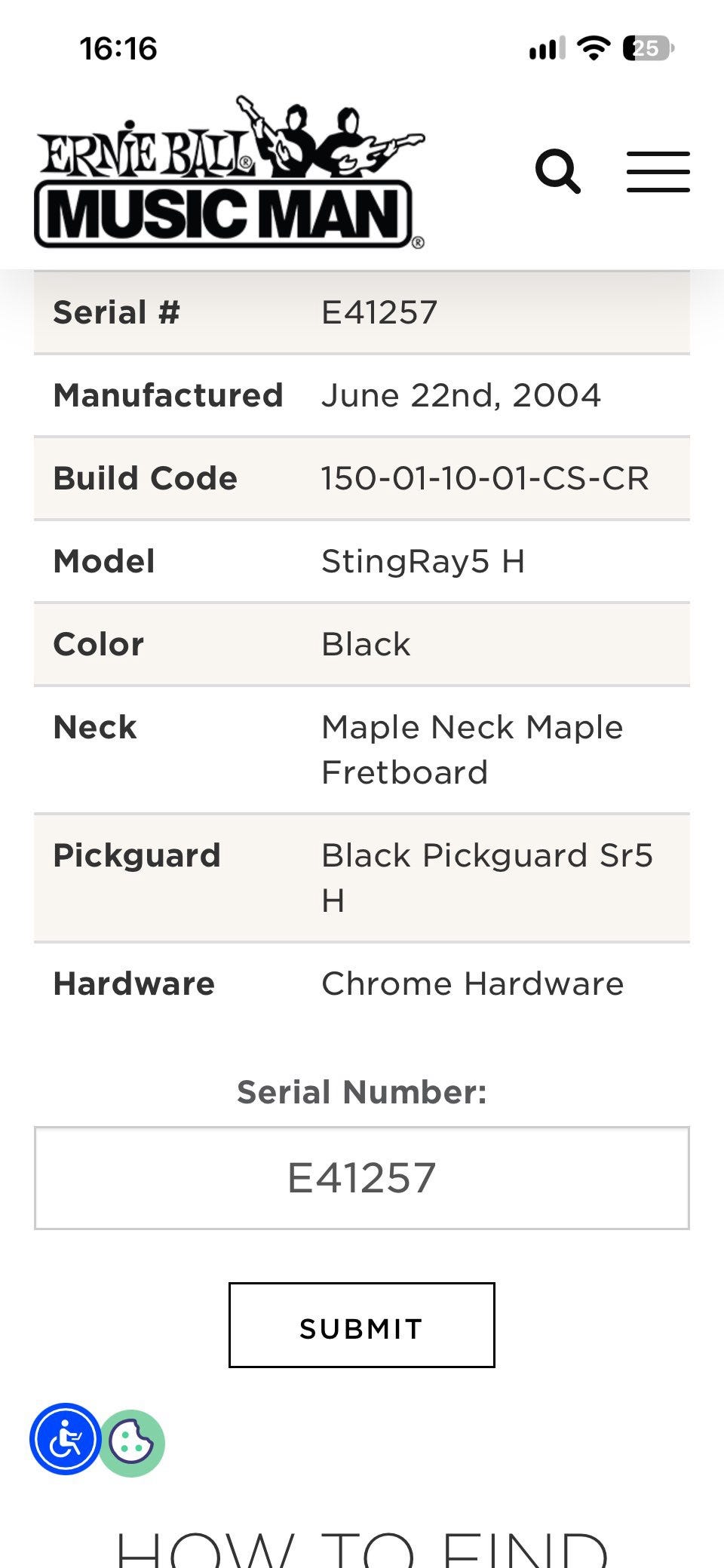Image resolution: width=724 pixels, height=1568 pixels.
Task: Focus the Serial Number input field
Action: 362,1178
